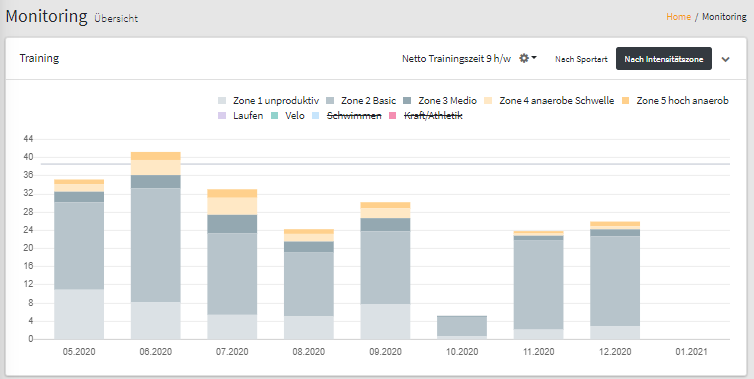The width and height of the screenshot is (754, 379).
Task: Select the Nach Intensitätszone button
Action: coord(664,59)
